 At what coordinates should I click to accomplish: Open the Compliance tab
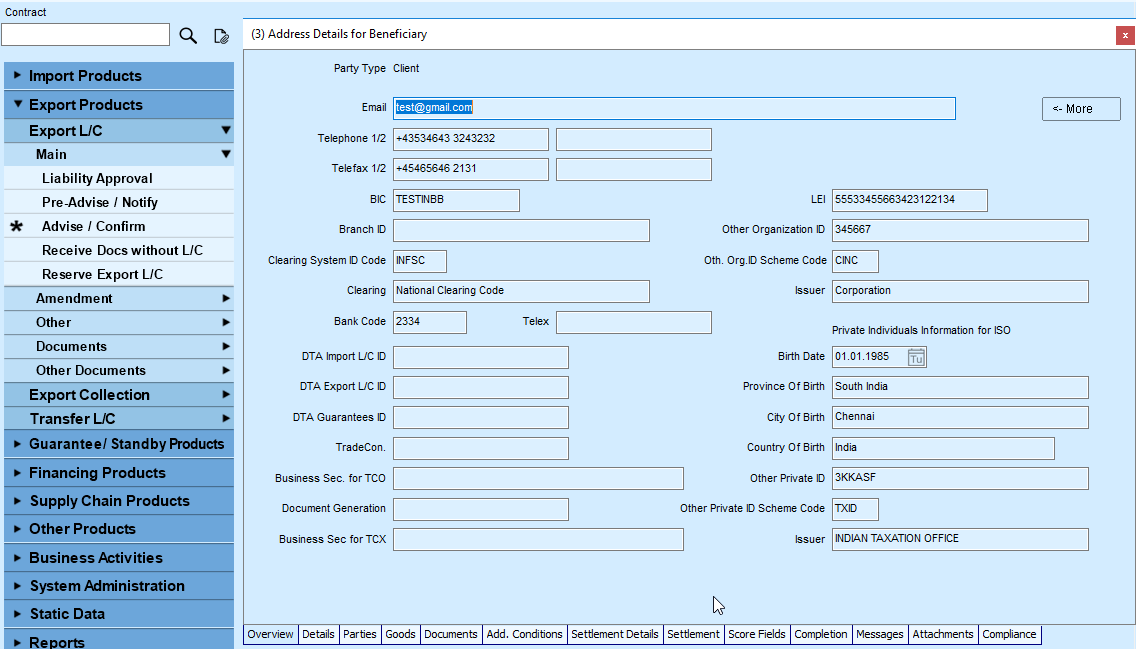click(1009, 634)
